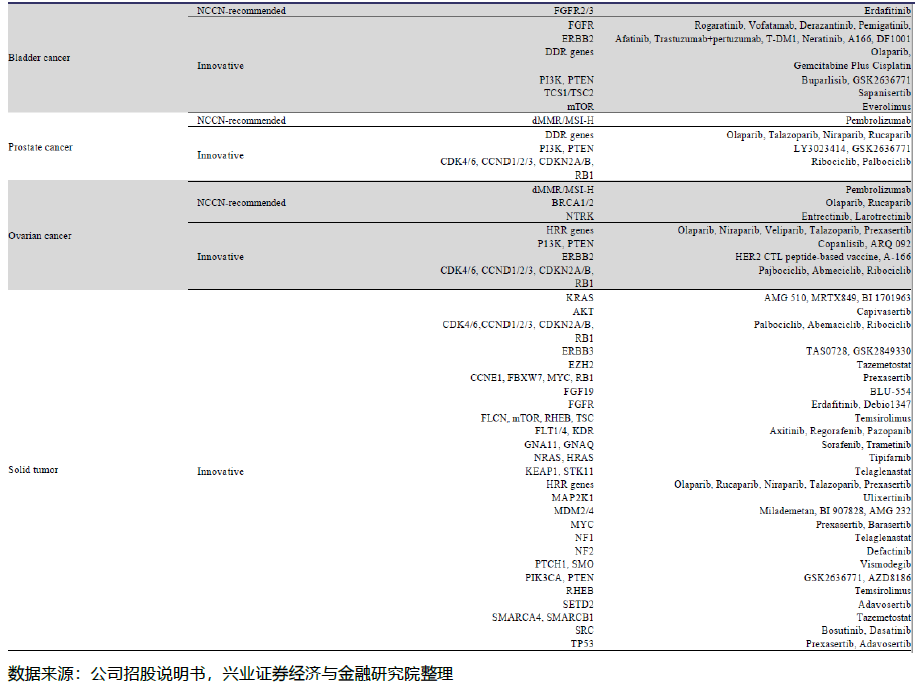Click "GNA11, GNAQ" gene cell
Image resolution: width=915 pixels, height=687 pixels.
point(559,445)
